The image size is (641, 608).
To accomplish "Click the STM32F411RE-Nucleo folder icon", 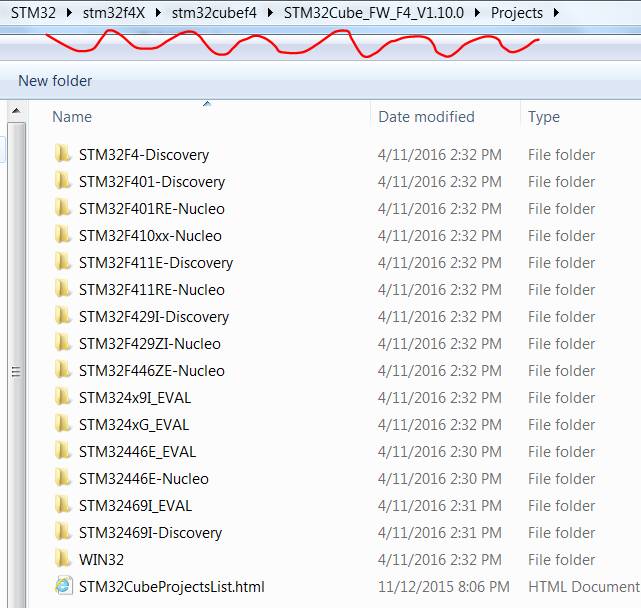I will coord(63,289).
